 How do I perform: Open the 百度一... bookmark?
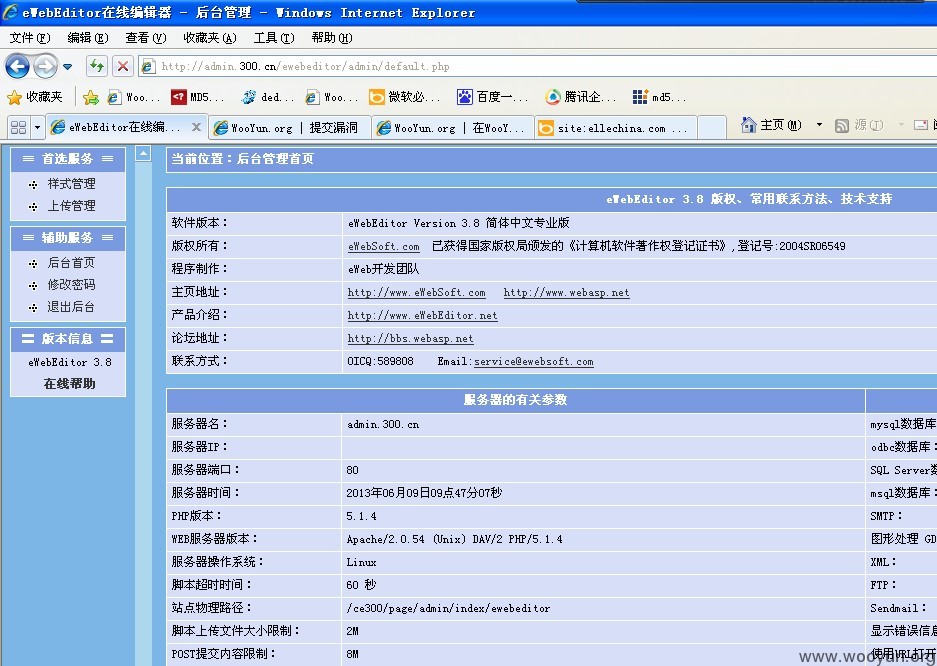(492, 97)
